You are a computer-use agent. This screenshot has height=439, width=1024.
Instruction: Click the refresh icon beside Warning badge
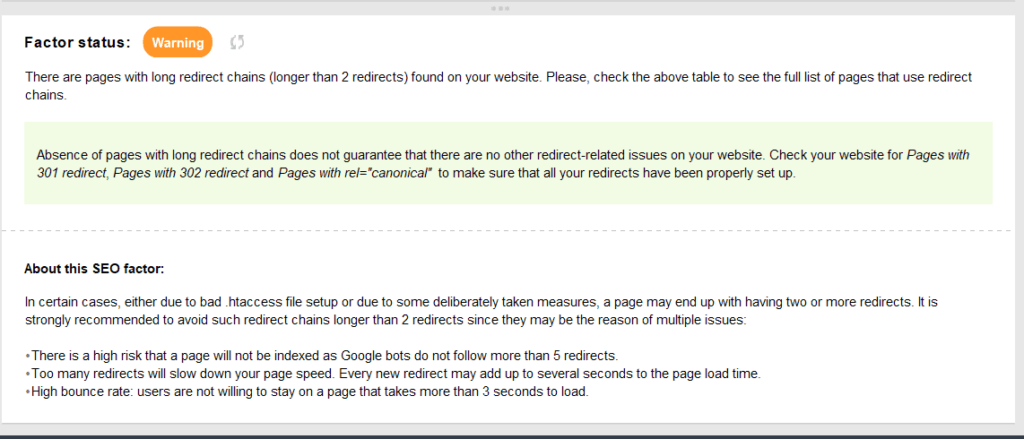pyautogui.click(x=237, y=42)
